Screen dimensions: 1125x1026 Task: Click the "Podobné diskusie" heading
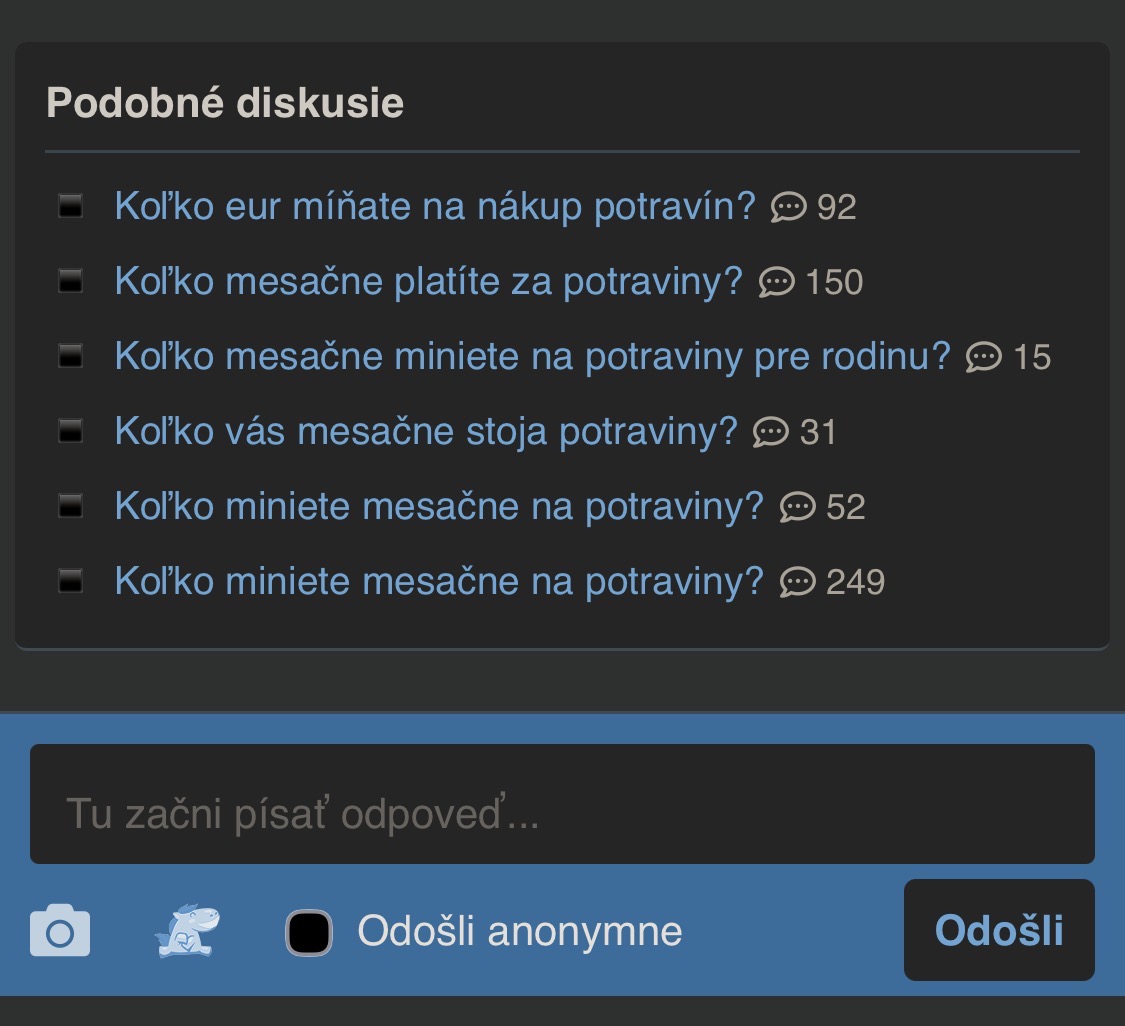225,103
